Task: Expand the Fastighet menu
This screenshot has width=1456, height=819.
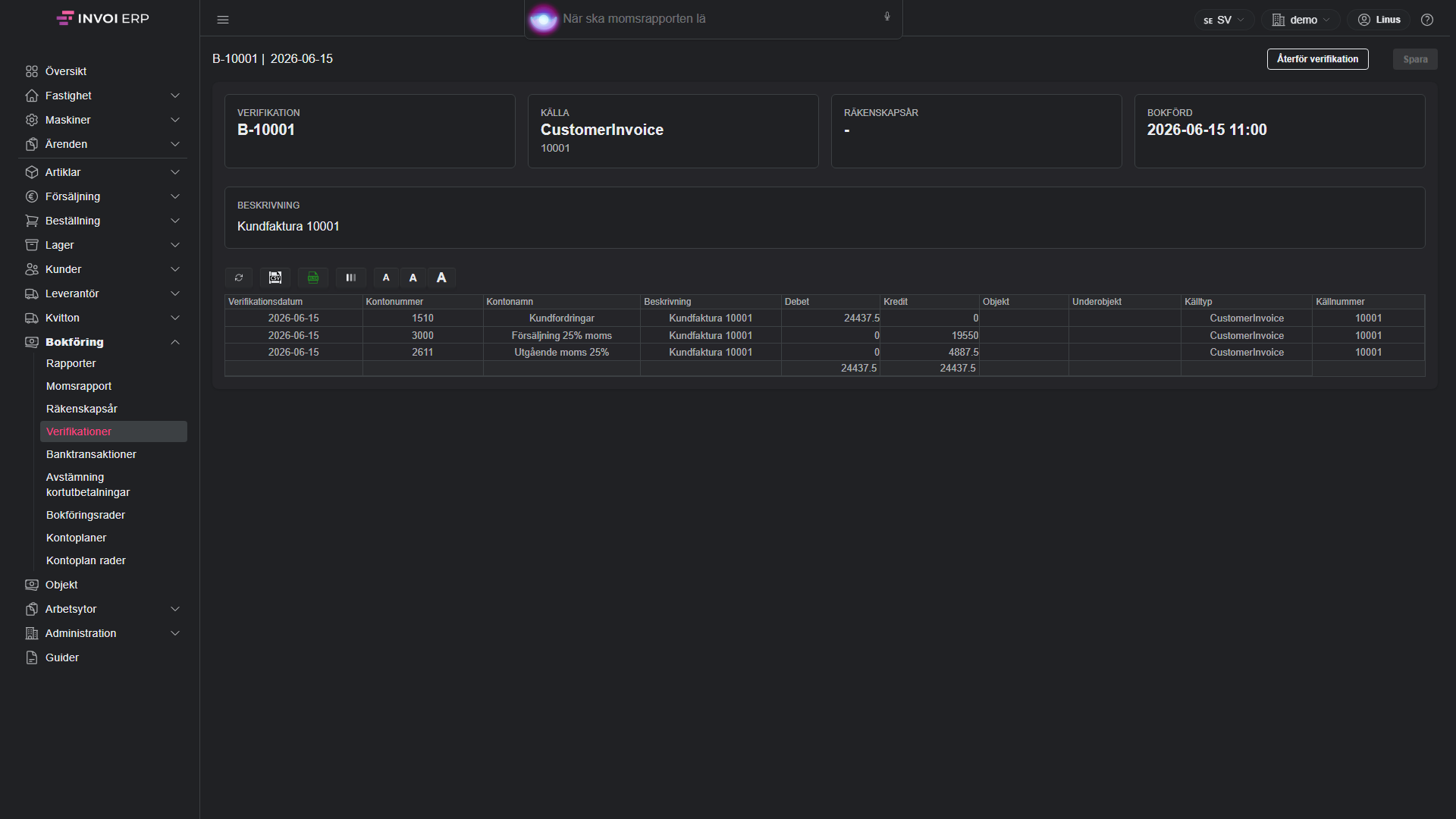Action: point(103,96)
